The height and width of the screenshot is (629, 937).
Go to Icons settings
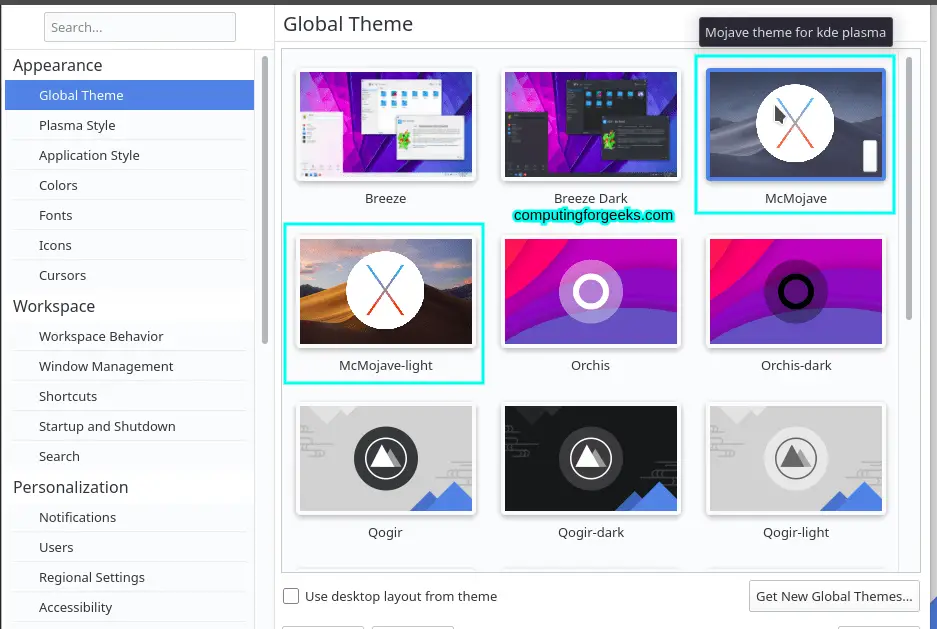pos(129,246)
